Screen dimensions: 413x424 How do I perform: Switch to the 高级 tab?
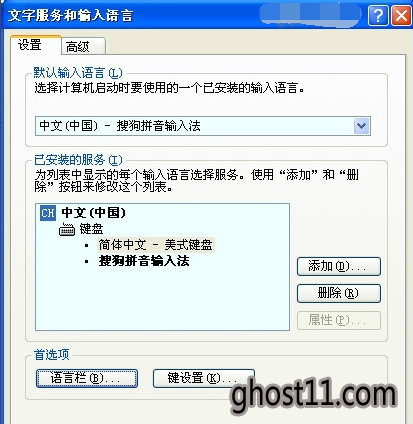[83, 46]
